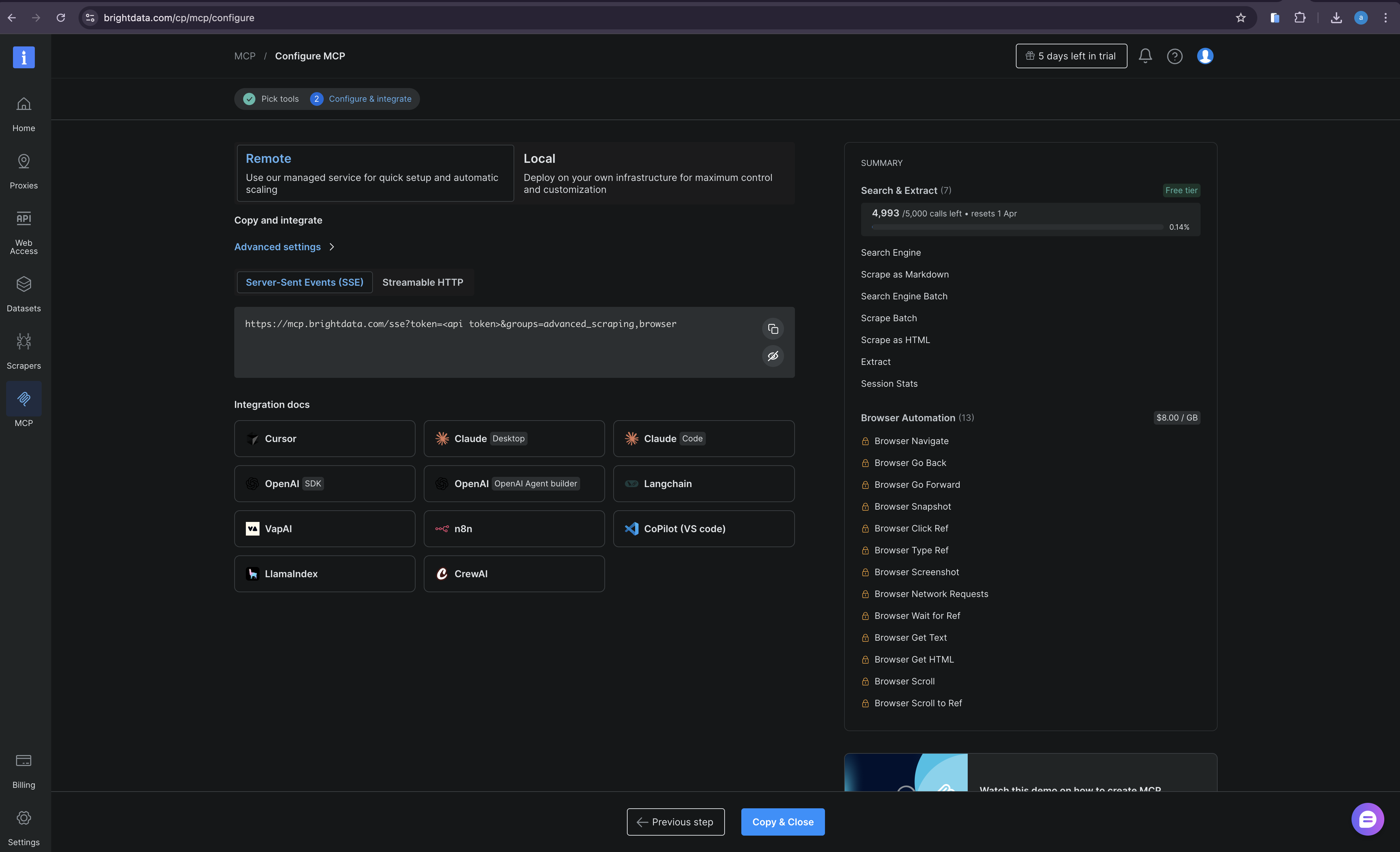Expand Browser Automation pricing details
Image resolution: width=1400 pixels, height=852 pixels.
1176,417
